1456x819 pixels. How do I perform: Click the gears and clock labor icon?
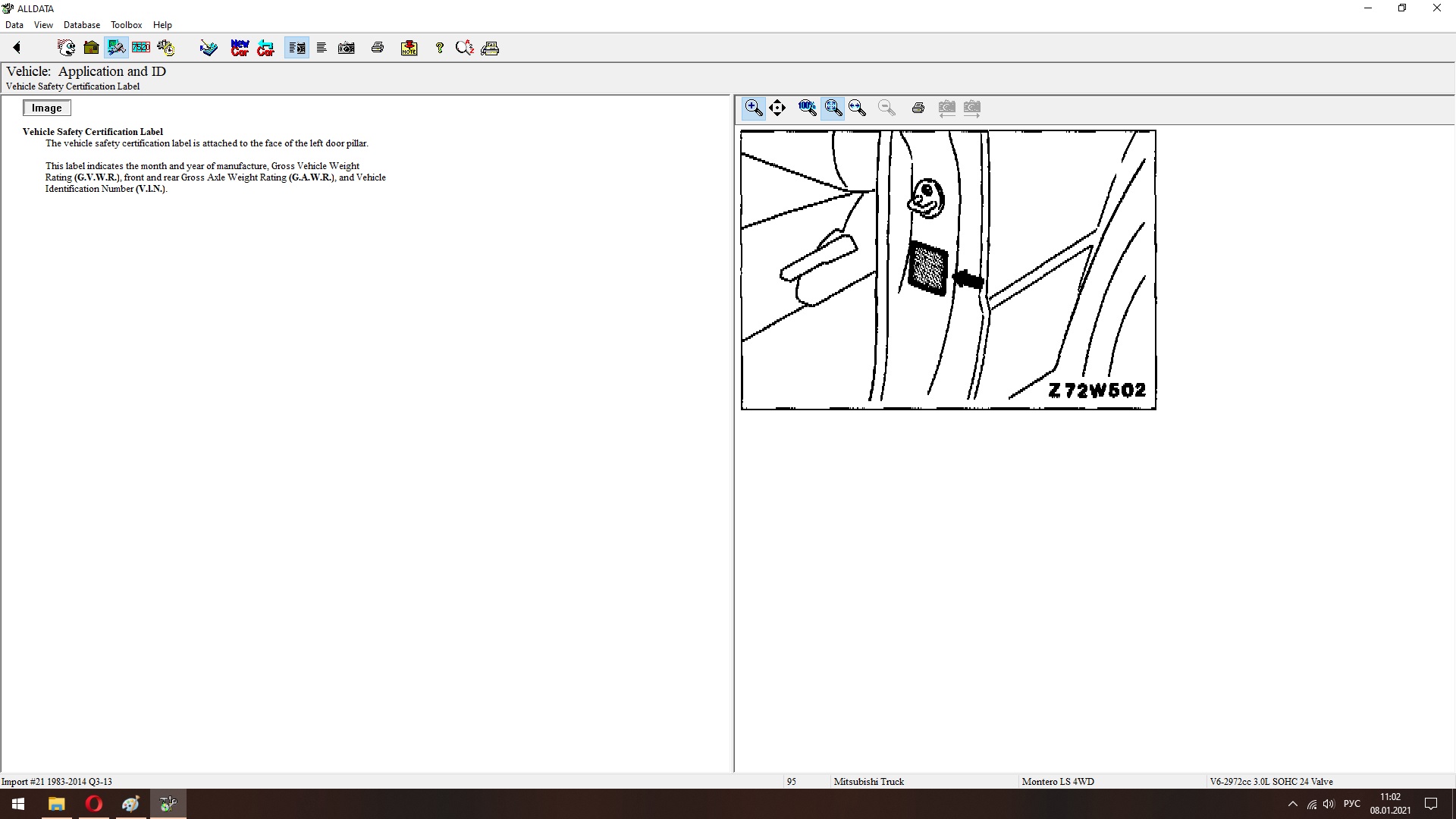(x=165, y=48)
